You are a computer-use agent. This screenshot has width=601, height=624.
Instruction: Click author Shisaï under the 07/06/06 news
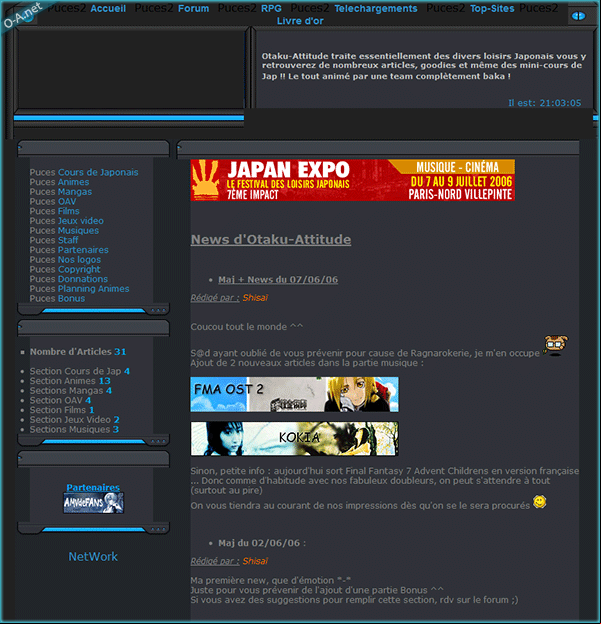click(255, 298)
